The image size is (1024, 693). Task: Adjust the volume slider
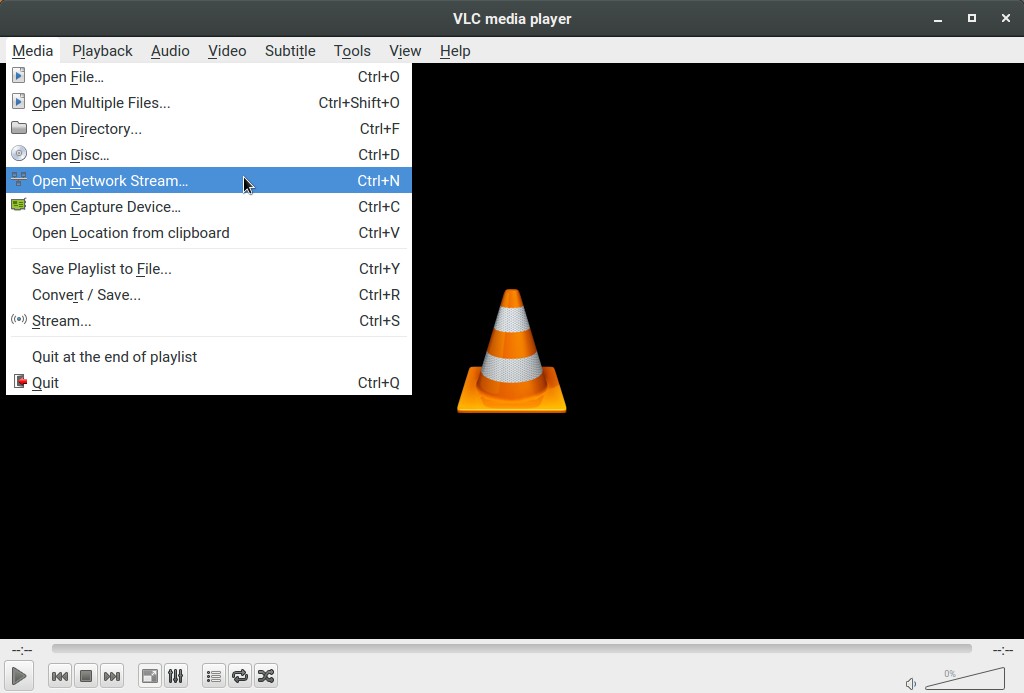point(964,680)
